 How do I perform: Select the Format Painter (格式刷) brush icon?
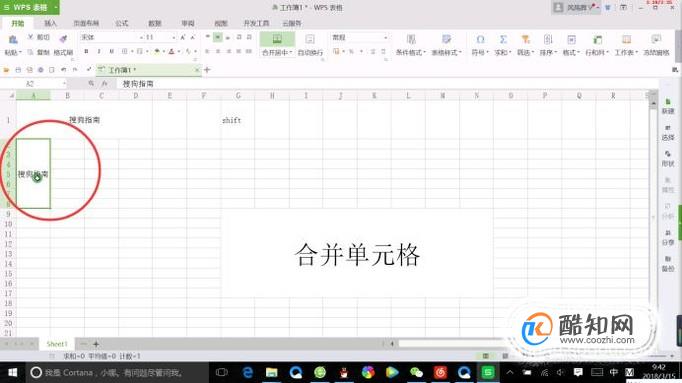point(63,39)
